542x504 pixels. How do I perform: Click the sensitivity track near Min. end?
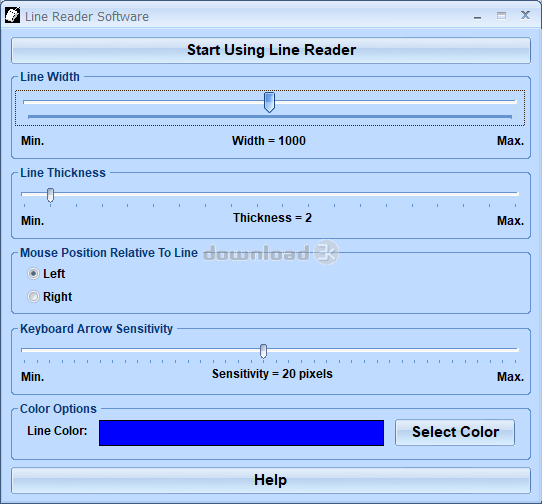pyautogui.click(x=36, y=350)
